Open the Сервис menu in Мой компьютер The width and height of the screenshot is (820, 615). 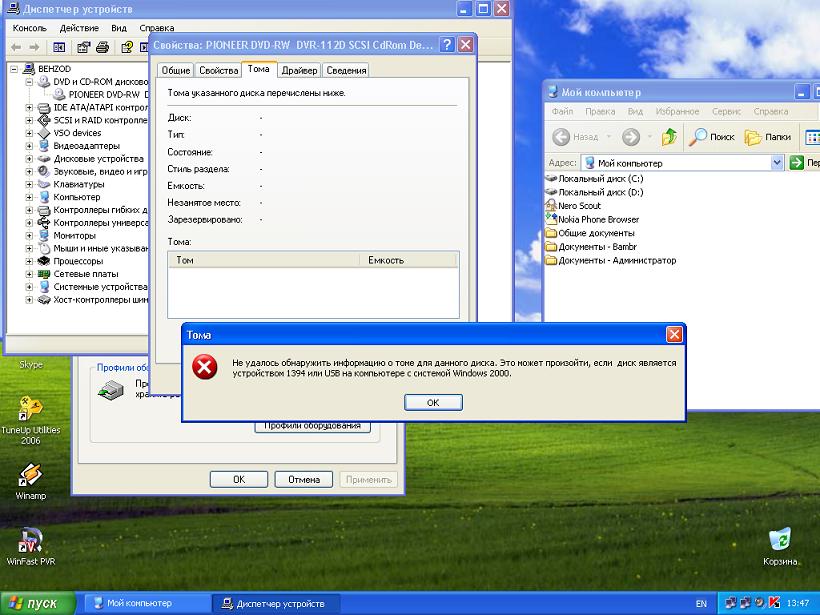coord(726,111)
